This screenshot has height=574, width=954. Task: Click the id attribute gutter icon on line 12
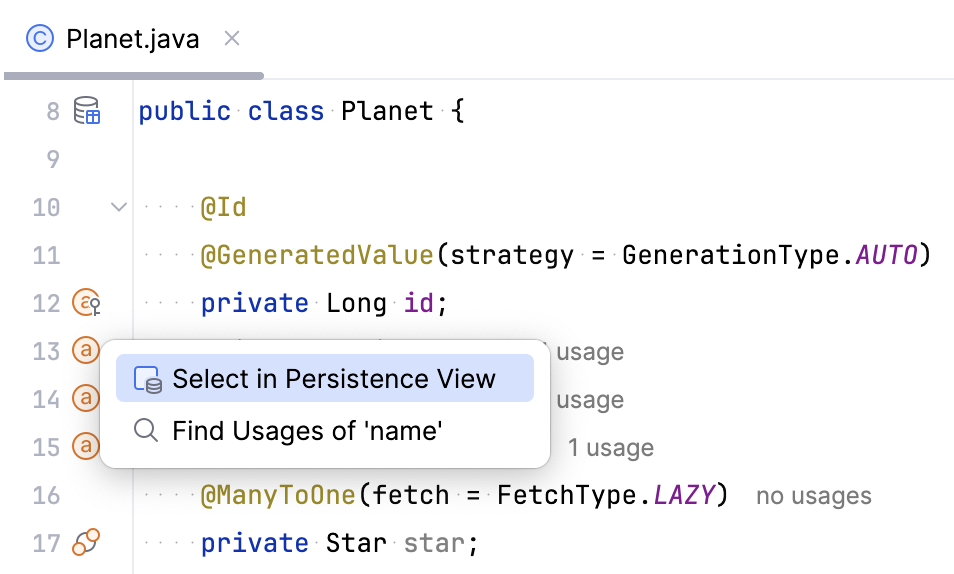pos(88,302)
